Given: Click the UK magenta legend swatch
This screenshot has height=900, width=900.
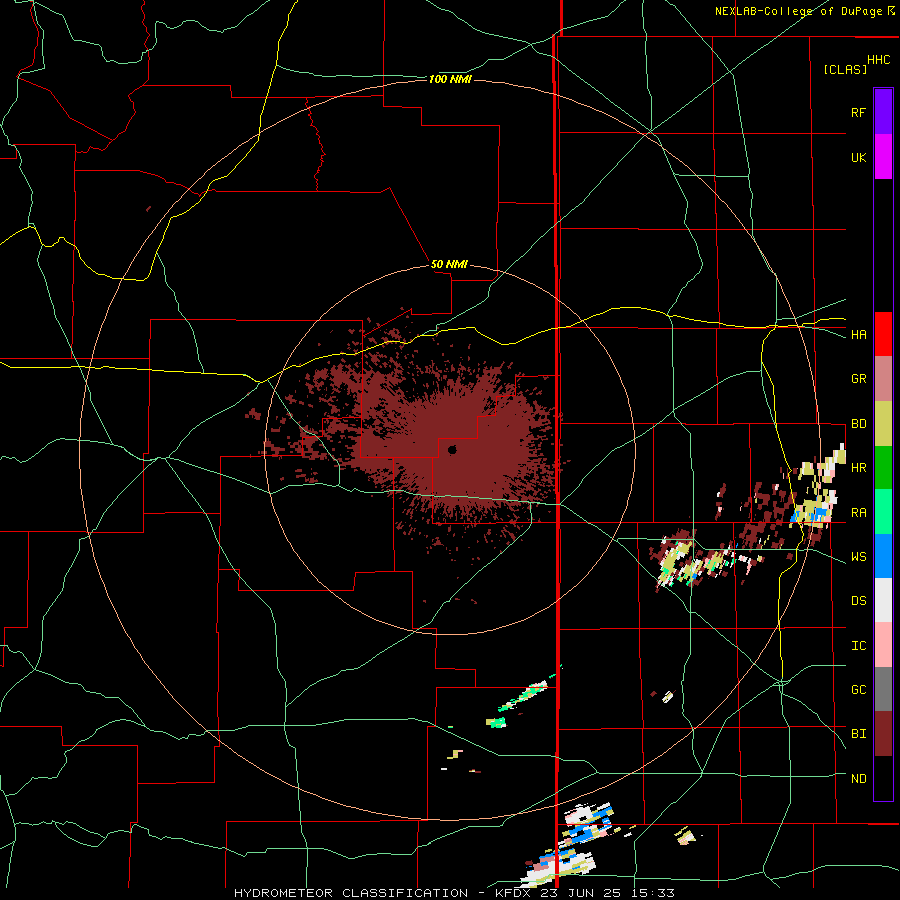Looking at the screenshot, I should (x=883, y=157).
